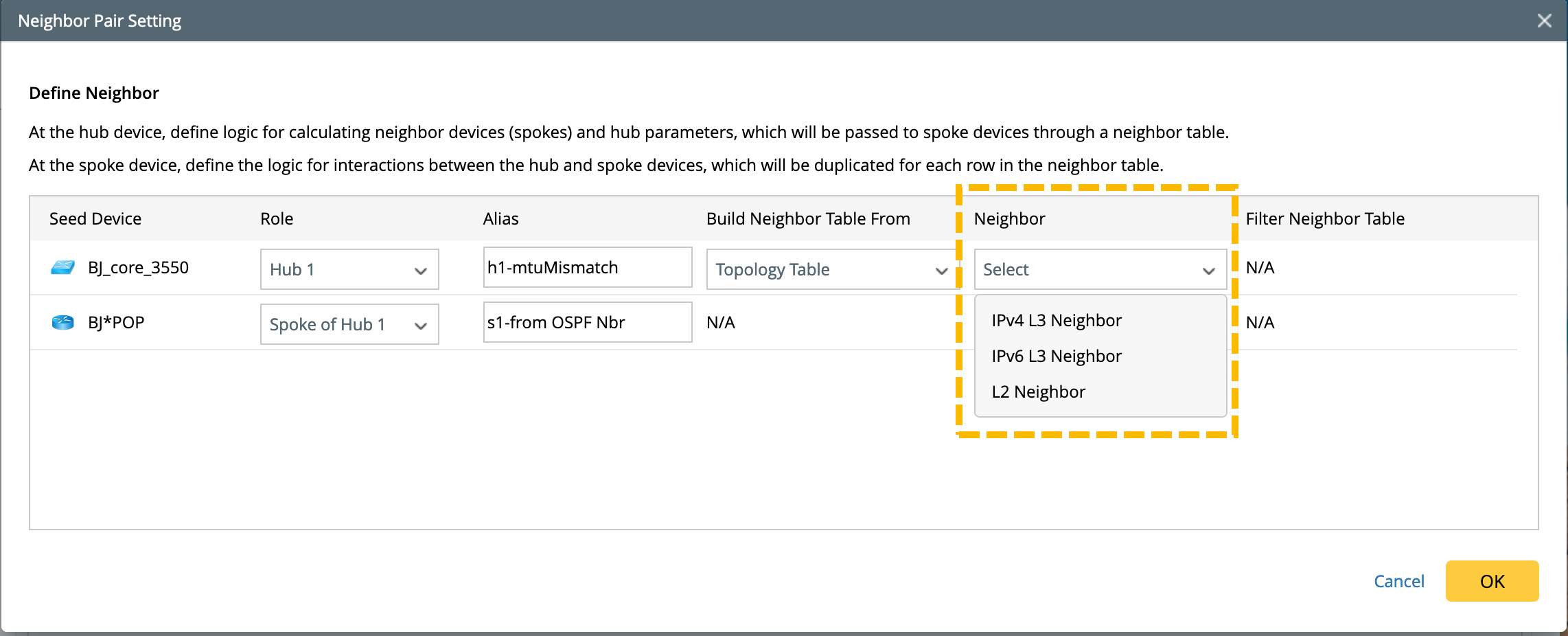1568x636 pixels.
Task: Click the Alias column header
Action: [x=500, y=219]
